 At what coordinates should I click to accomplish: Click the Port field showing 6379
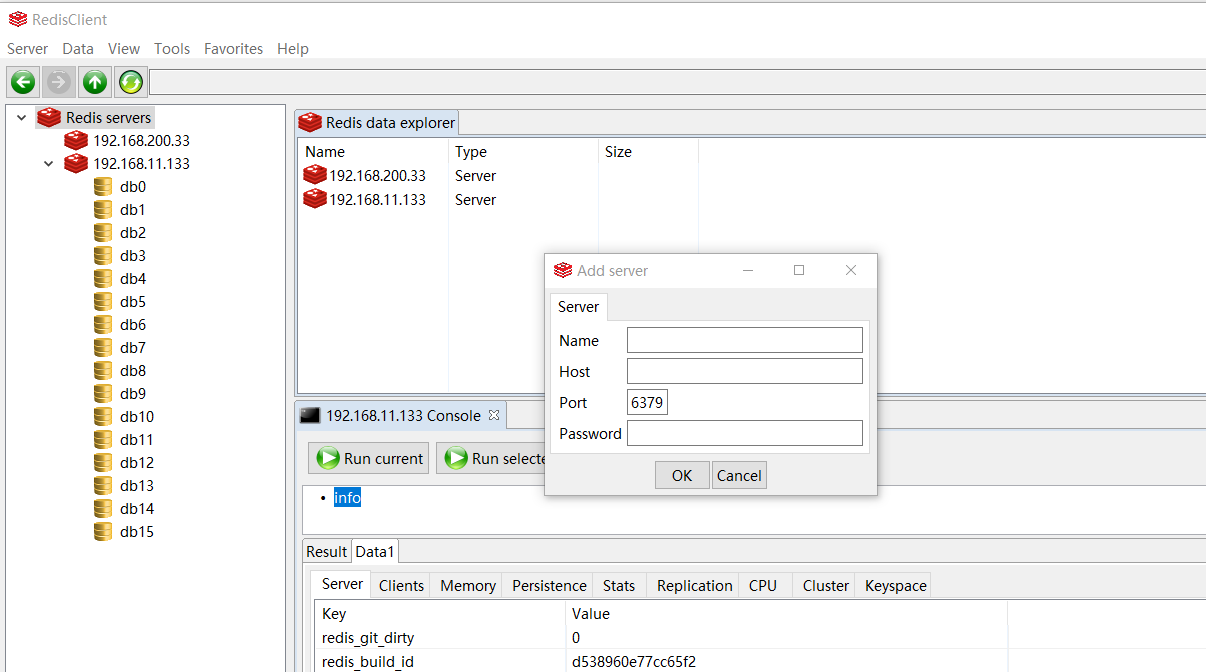pyautogui.click(x=647, y=402)
